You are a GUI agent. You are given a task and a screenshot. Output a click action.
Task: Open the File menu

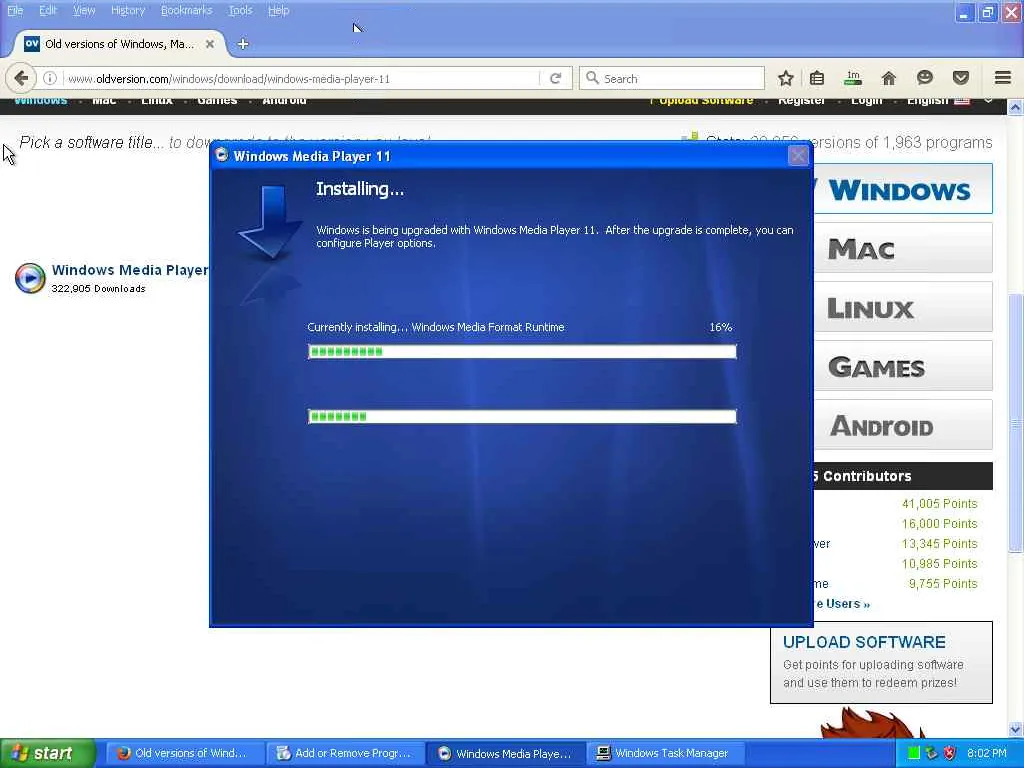15,10
